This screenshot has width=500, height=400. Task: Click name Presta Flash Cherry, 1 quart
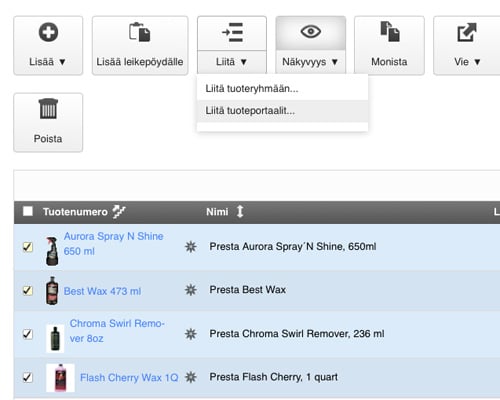(x=273, y=377)
